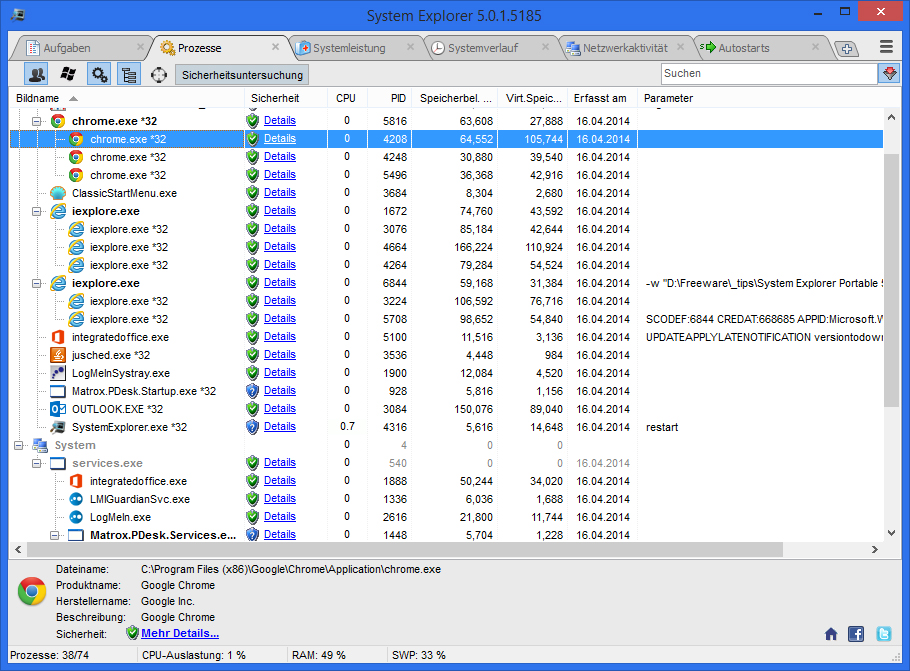
Task: Toggle show services gear icon
Action: coord(99,74)
